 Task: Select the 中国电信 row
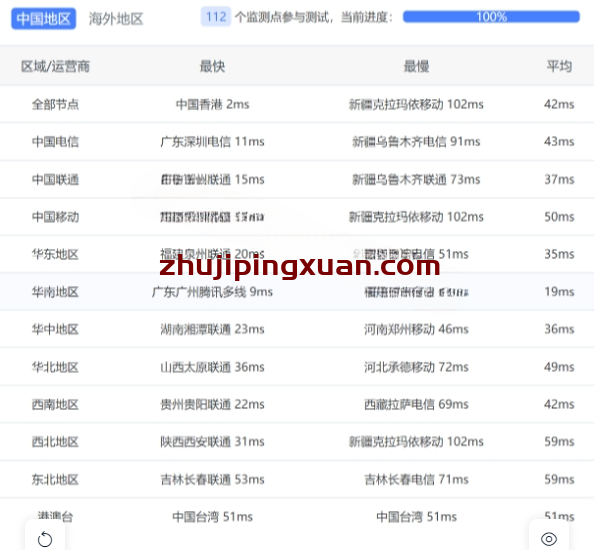point(297,142)
